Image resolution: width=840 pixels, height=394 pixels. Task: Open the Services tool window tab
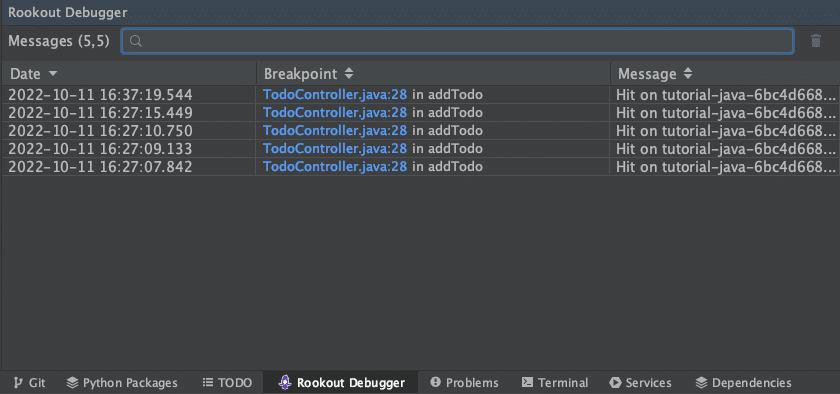[640, 383]
